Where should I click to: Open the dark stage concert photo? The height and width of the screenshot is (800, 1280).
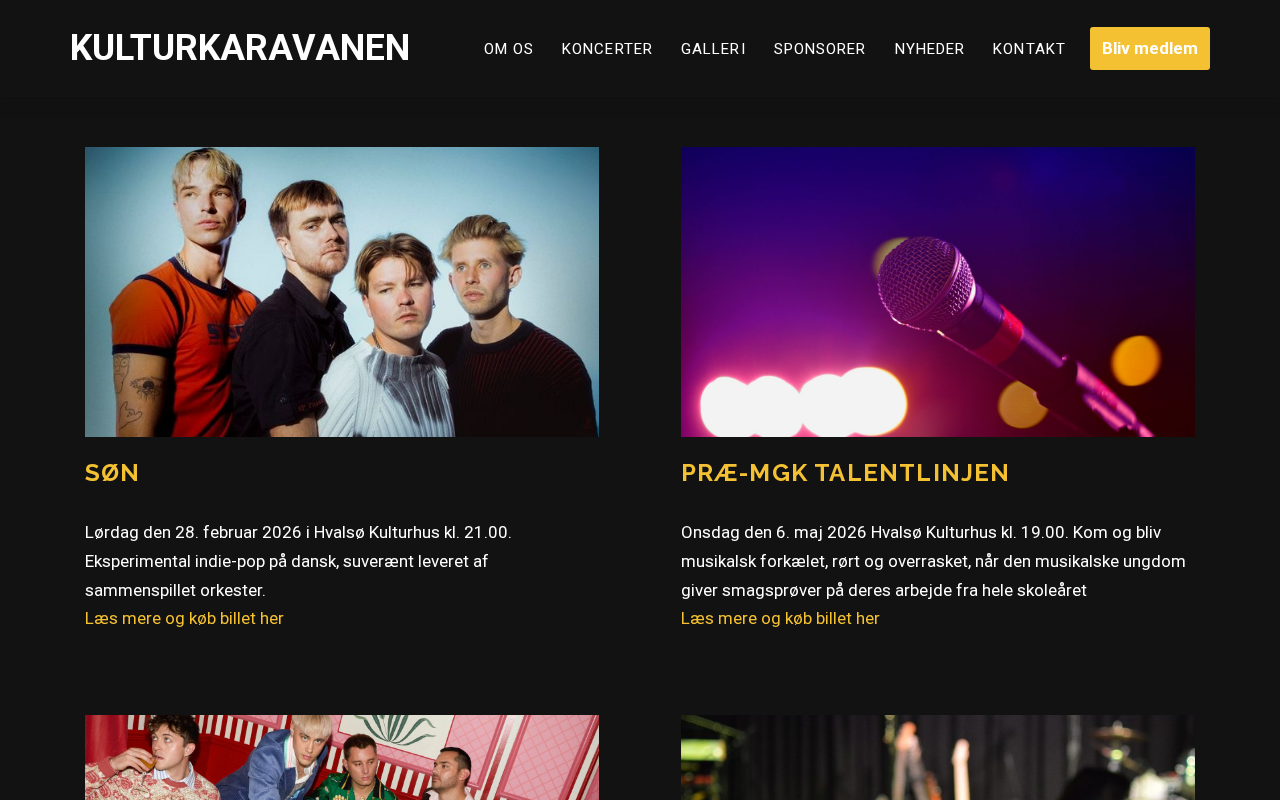coord(938,757)
